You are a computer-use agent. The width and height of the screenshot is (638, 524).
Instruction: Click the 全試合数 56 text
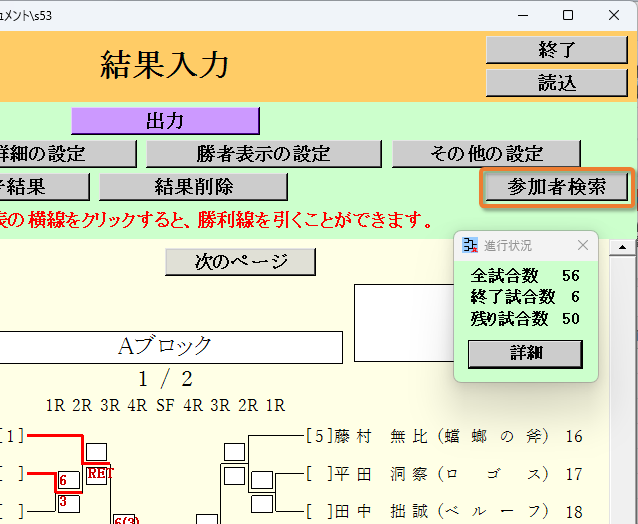tap(525, 276)
